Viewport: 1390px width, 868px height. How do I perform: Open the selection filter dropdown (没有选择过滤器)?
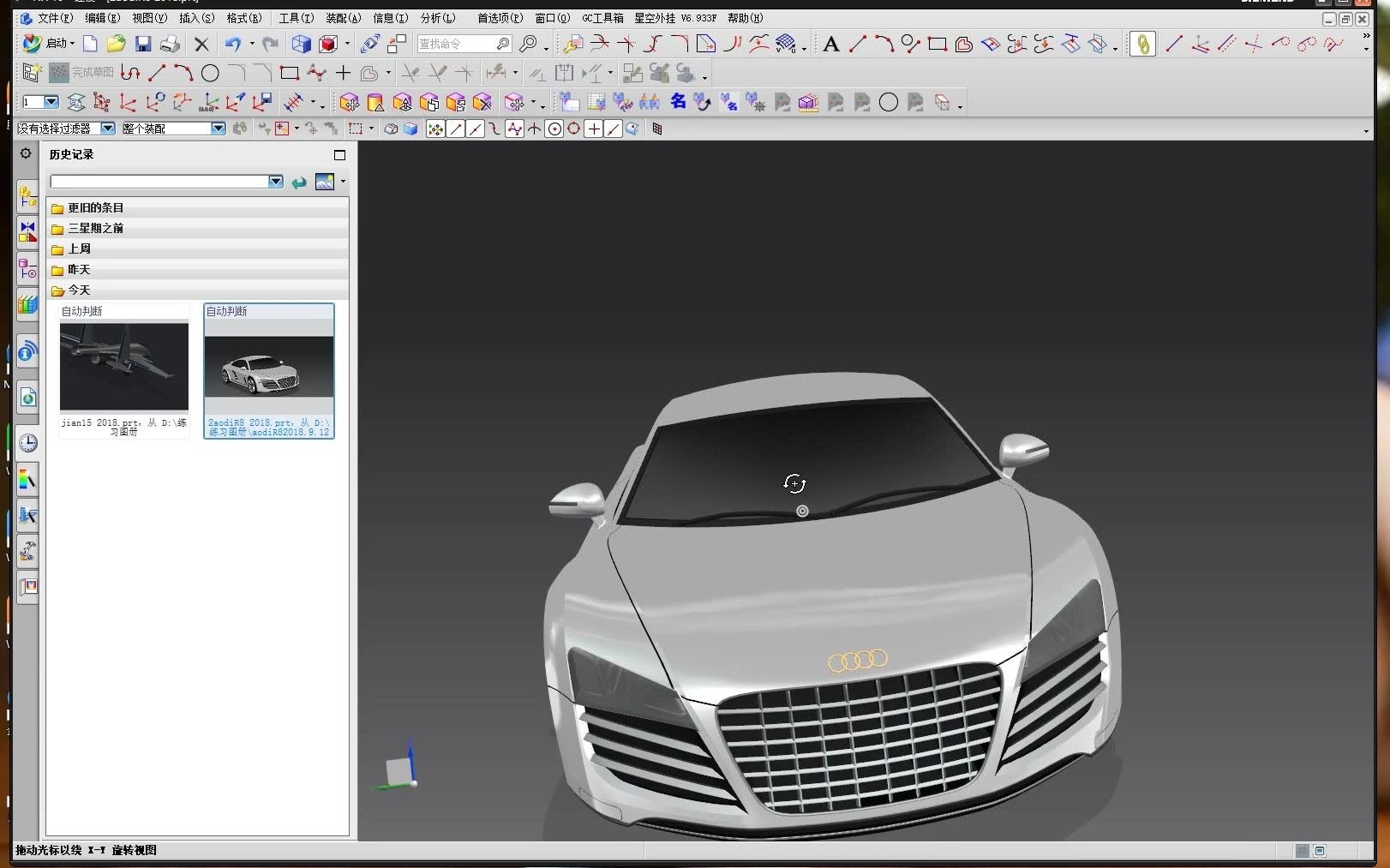pos(108,129)
